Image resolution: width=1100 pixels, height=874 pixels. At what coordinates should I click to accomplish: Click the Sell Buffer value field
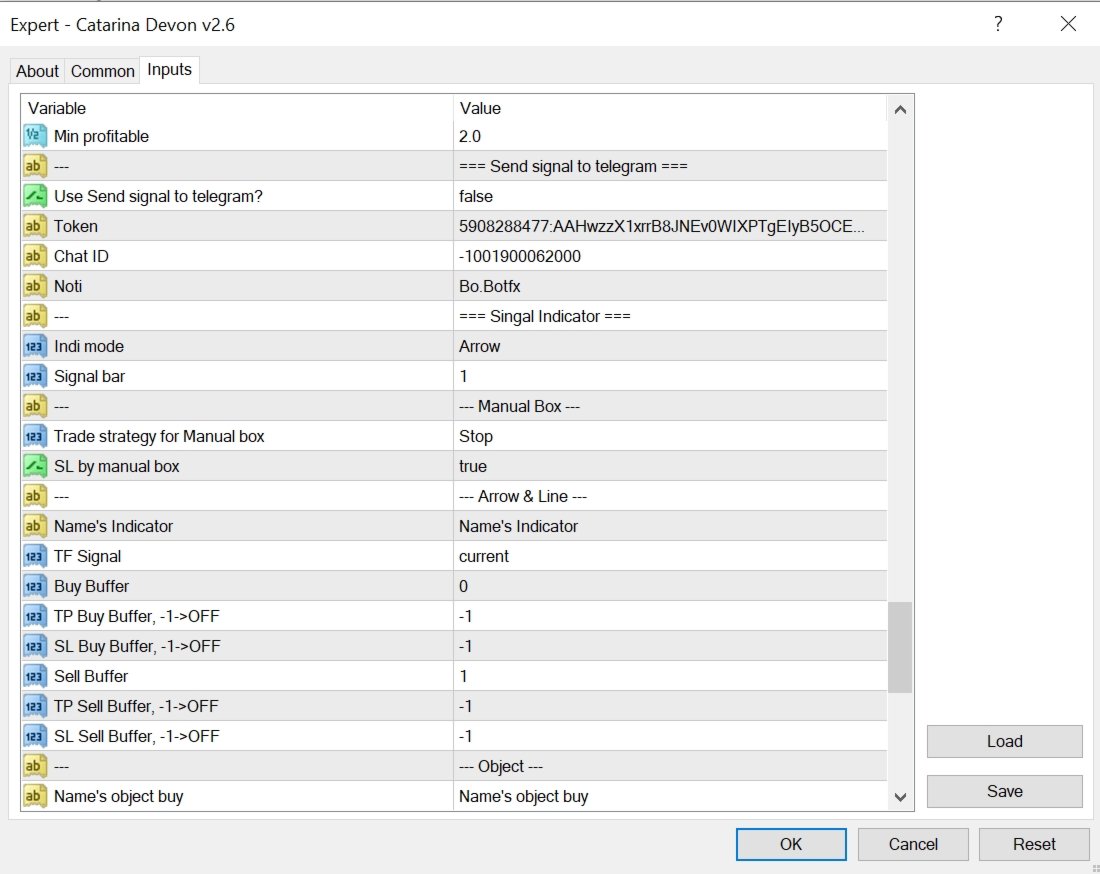point(670,676)
